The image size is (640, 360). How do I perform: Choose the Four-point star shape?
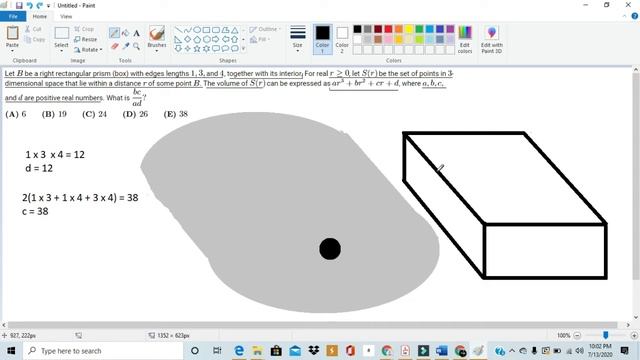[x=187, y=49]
